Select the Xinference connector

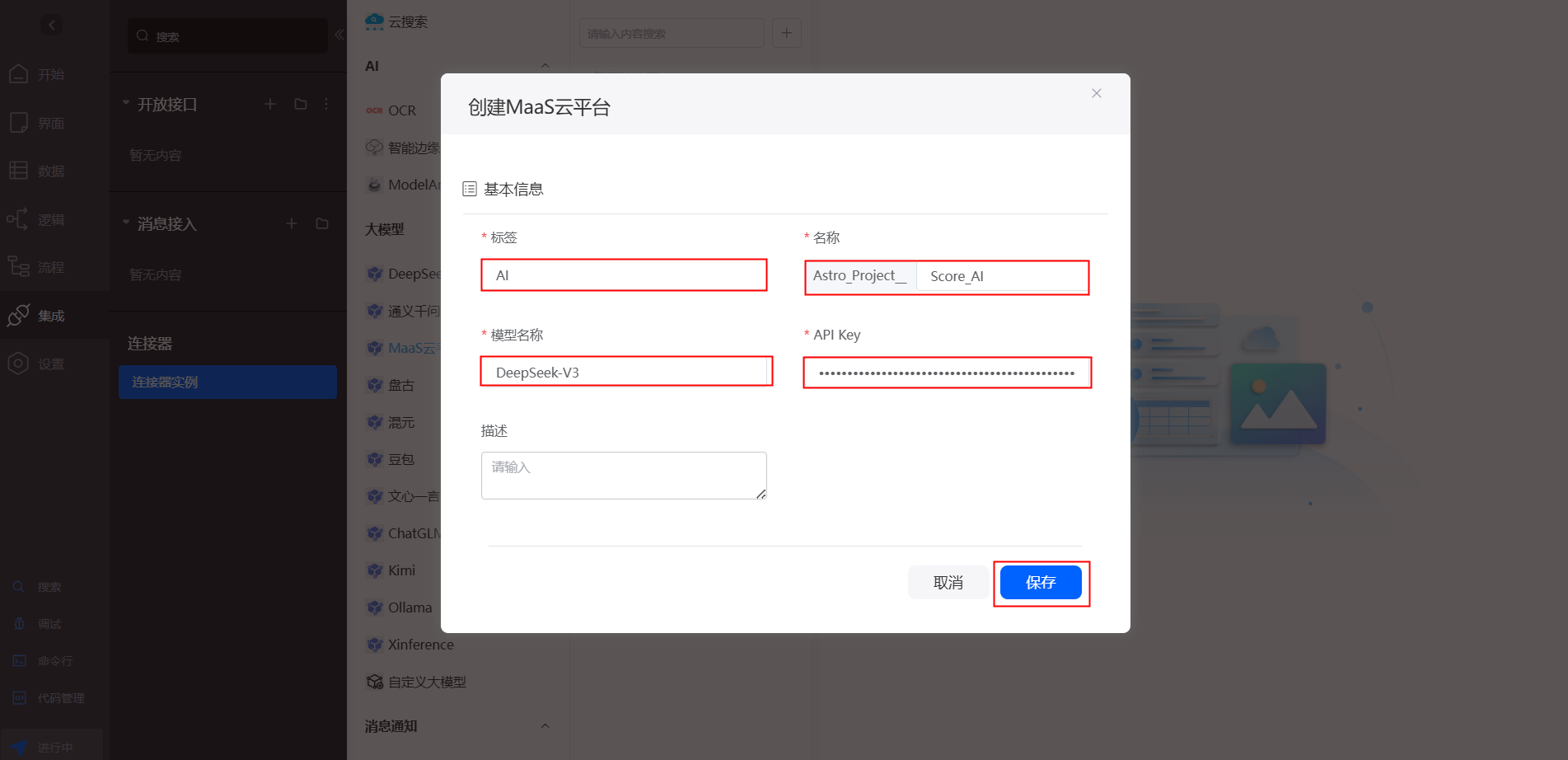410,645
